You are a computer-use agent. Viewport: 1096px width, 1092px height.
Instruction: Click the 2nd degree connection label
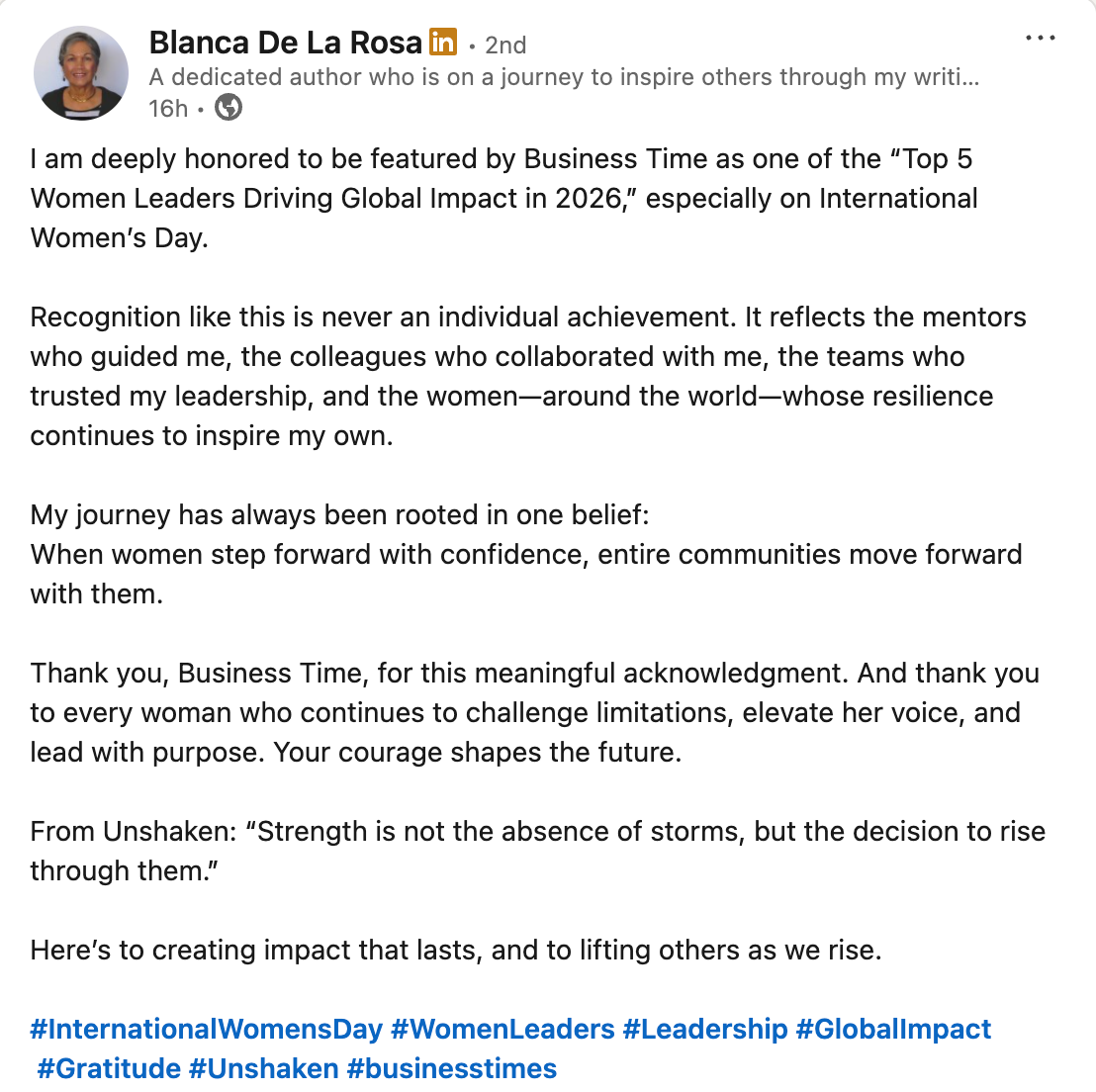click(x=505, y=45)
